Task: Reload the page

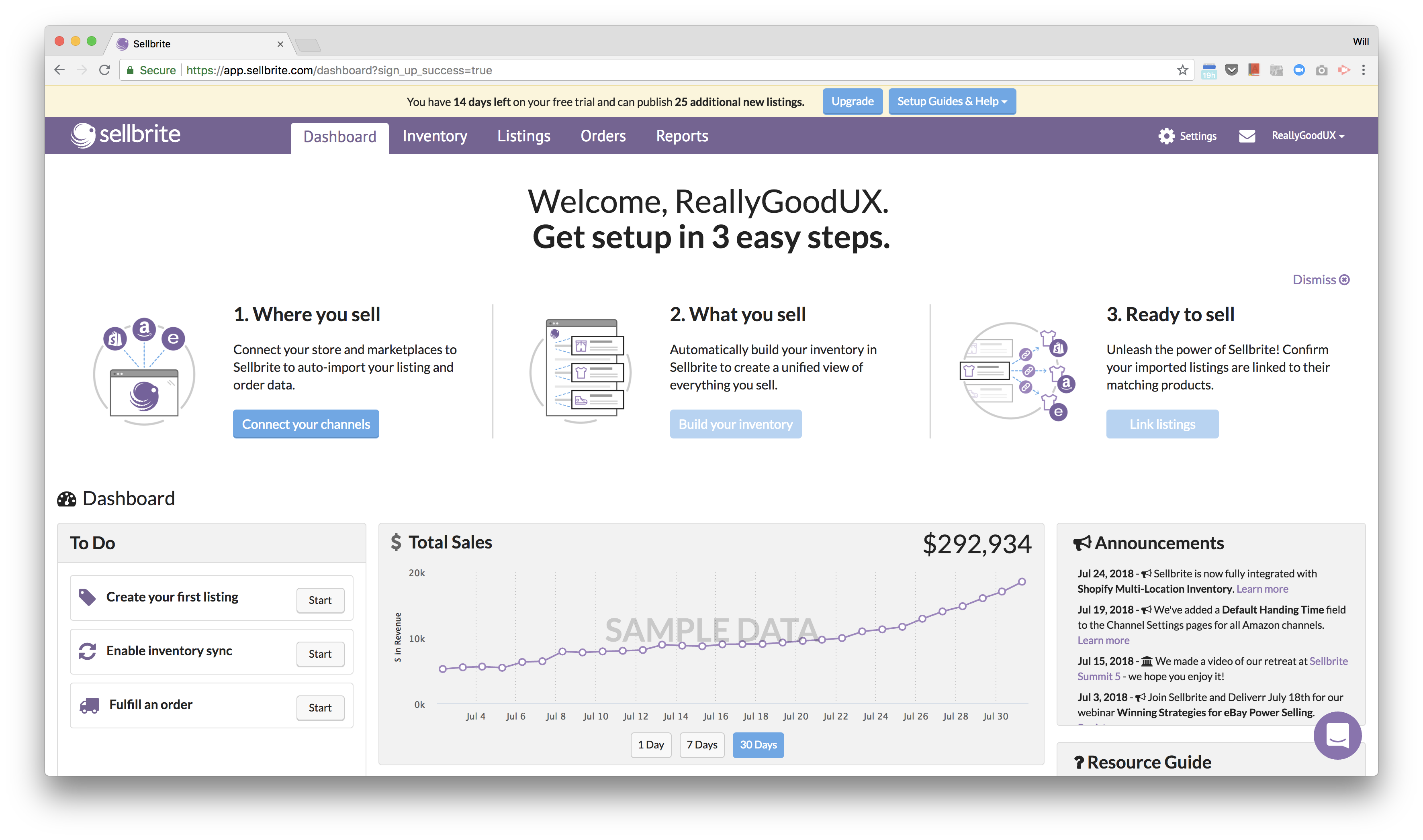Action: coord(105,70)
